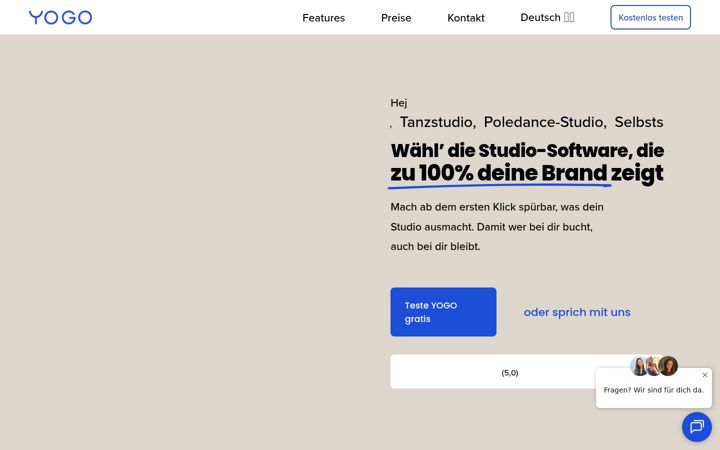Click the Kostenlos testen button
The height and width of the screenshot is (450, 720).
coord(650,17)
